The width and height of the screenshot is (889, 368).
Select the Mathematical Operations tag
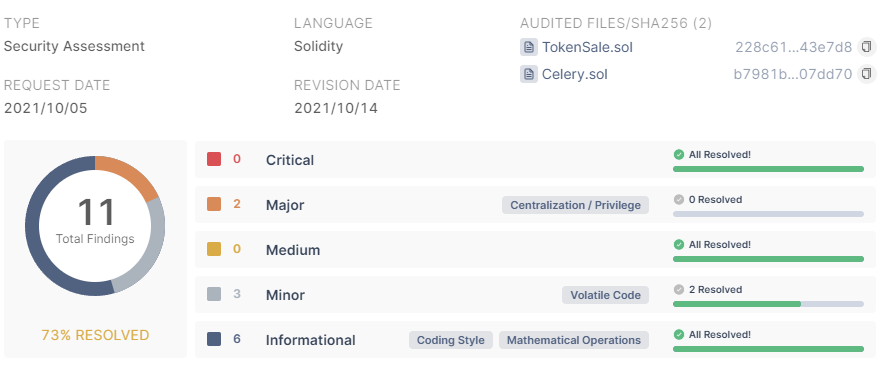[x=574, y=340]
